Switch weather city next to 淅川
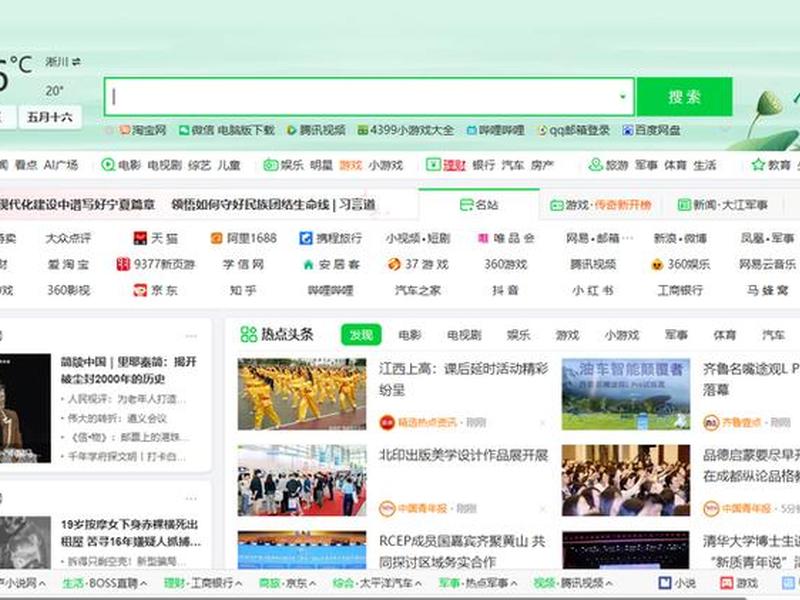 click(x=76, y=62)
